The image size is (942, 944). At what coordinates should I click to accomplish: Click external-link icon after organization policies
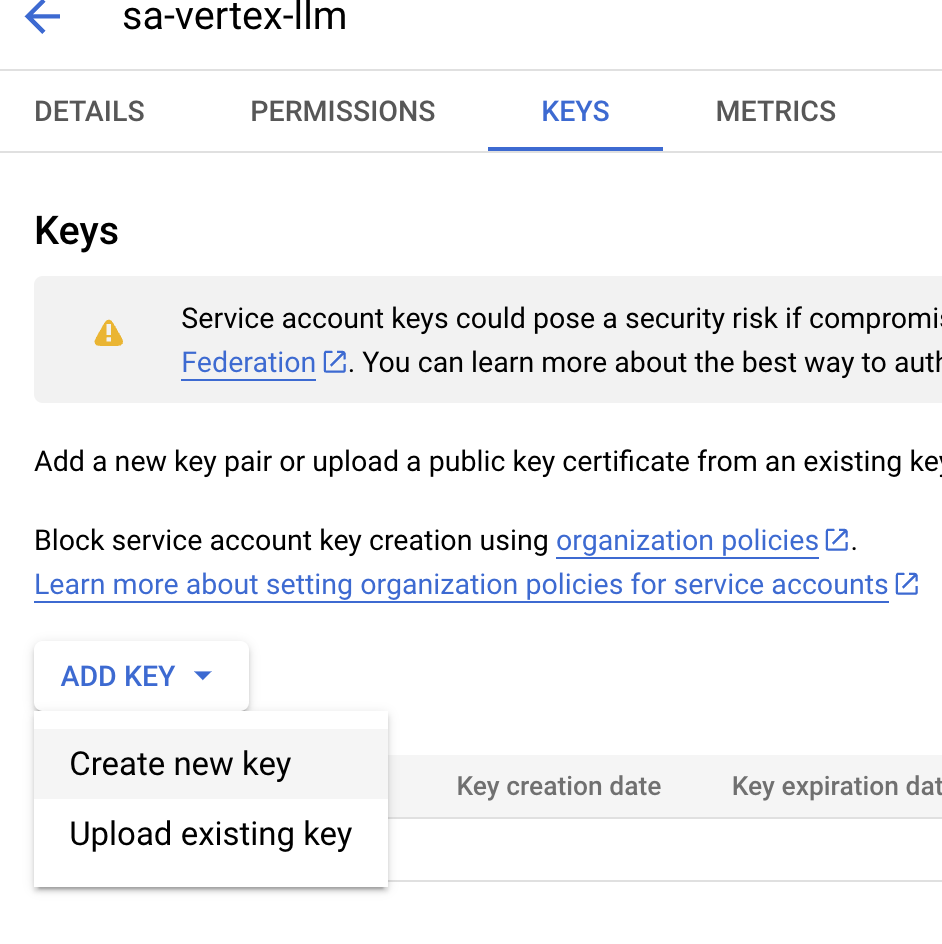point(837,540)
